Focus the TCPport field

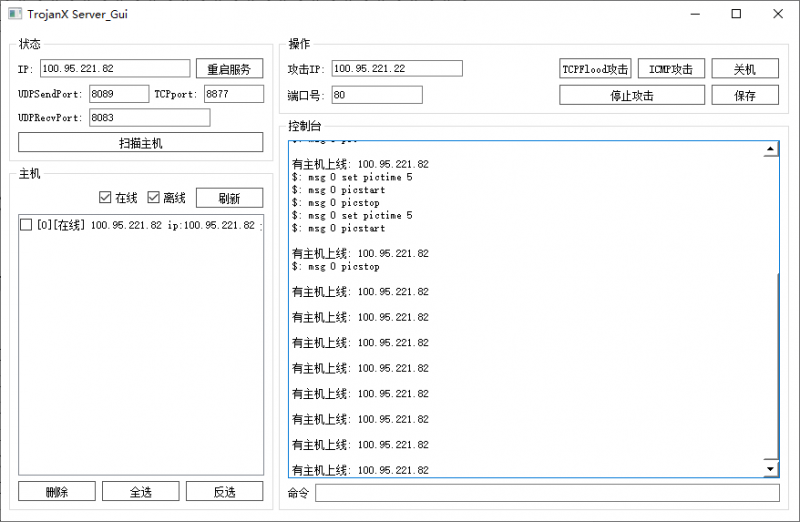click(x=234, y=94)
